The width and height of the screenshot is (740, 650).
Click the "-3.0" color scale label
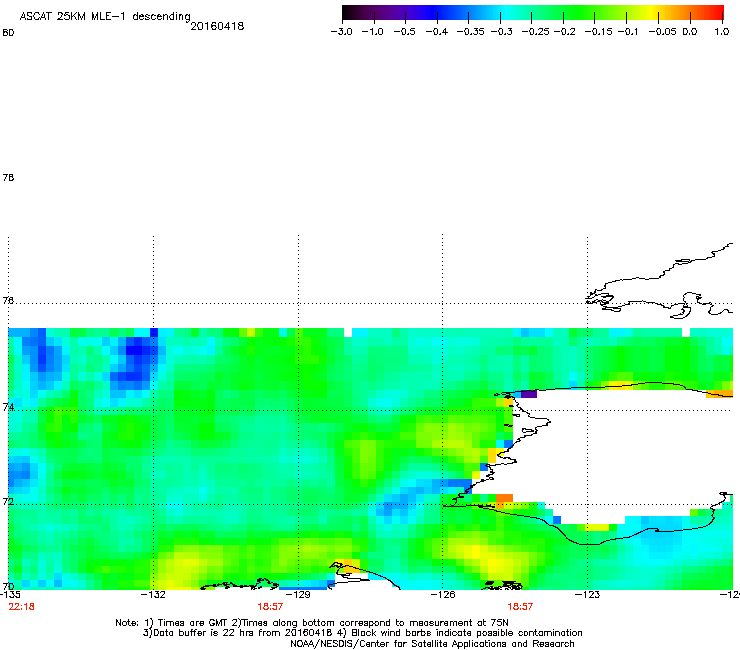[341, 32]
